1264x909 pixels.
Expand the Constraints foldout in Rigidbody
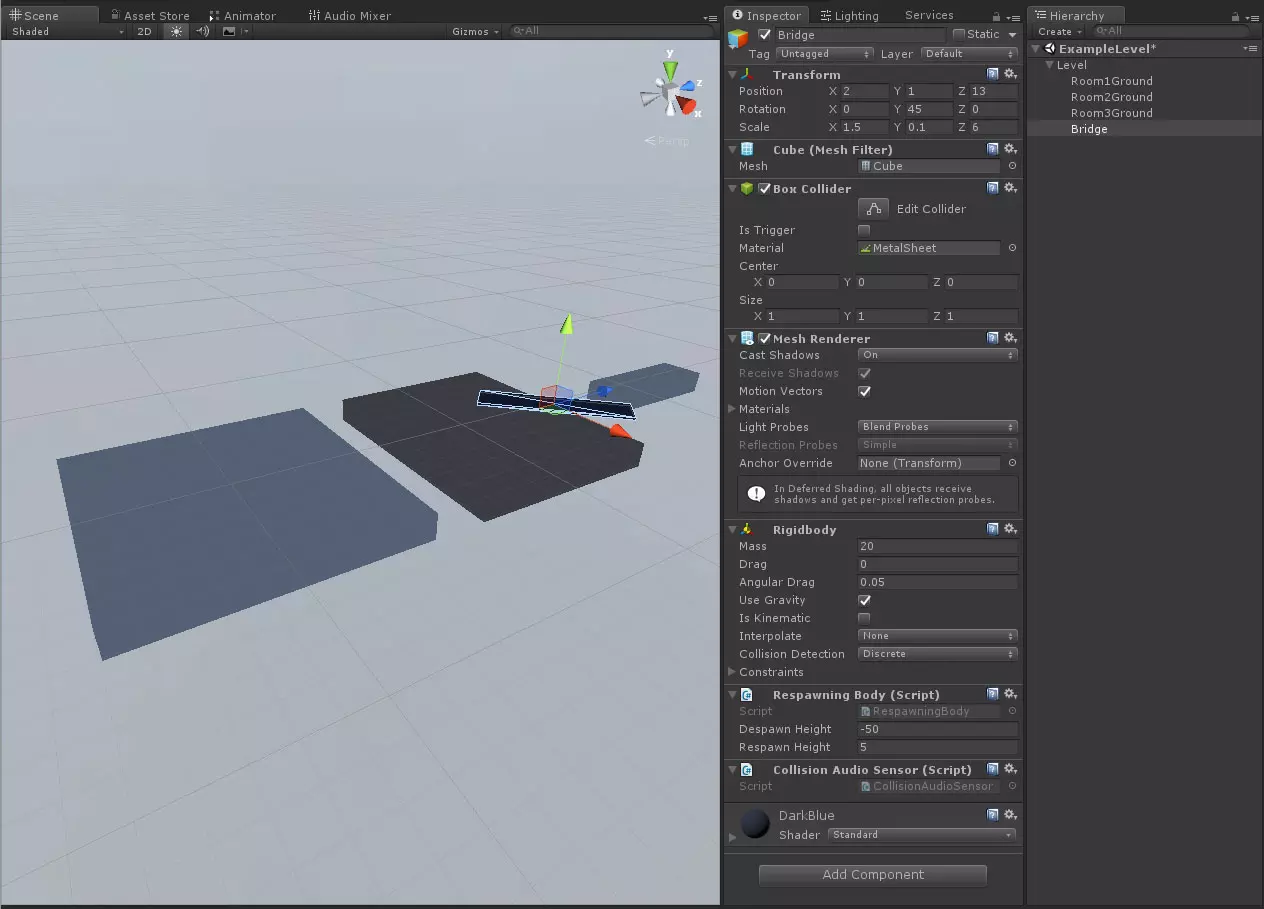732,672
